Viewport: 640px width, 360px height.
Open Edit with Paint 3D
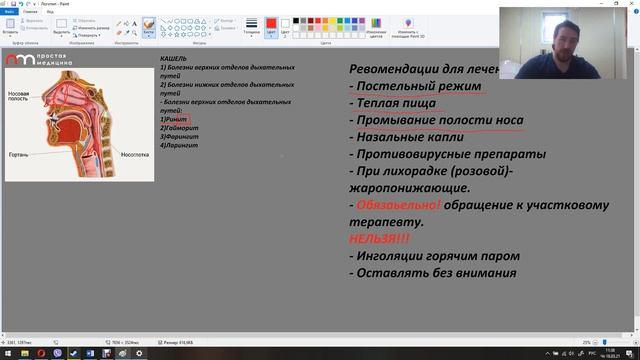click(408, 27)
